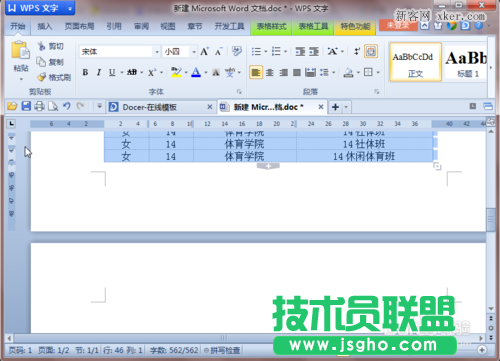Open the 插入 (Insert) ribbon tab
The width and height of the screenshot is (500, 361).
45,26
